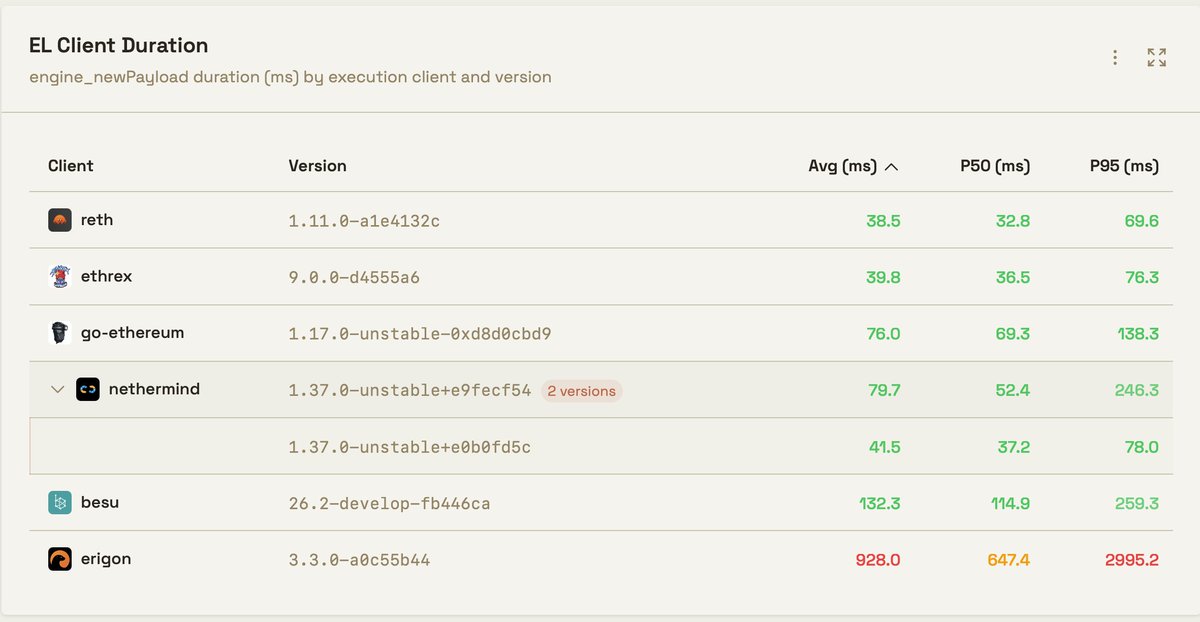Click version 3.3.0-a0c55b44
Screen dimensions: 1200x622
tap(359, 560)
